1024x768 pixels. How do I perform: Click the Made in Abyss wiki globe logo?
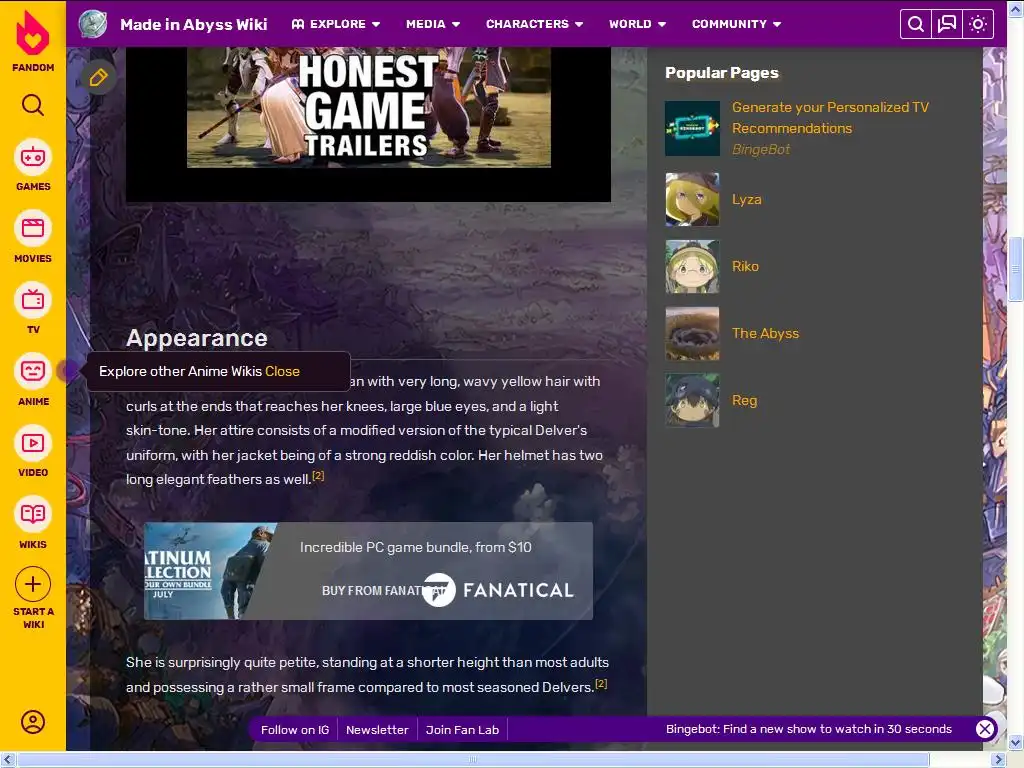pyautogui.click(x=93, y=24)
